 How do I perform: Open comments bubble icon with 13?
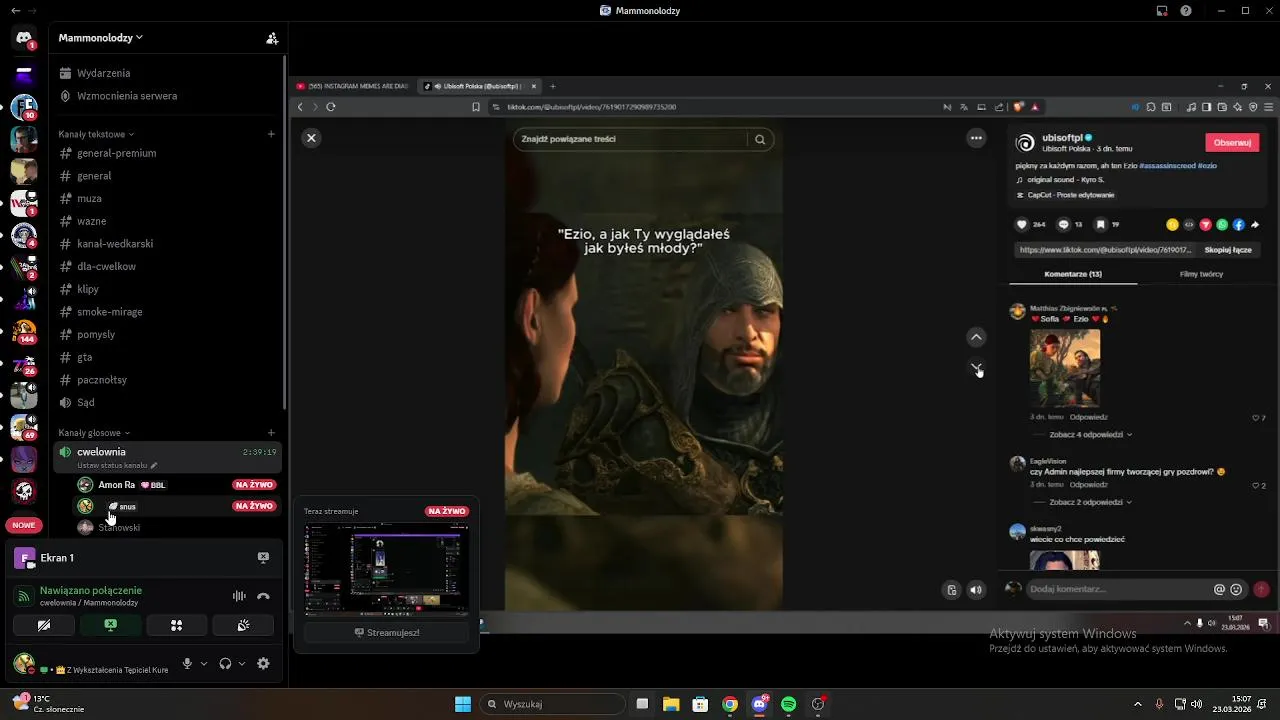(1063, 225)
